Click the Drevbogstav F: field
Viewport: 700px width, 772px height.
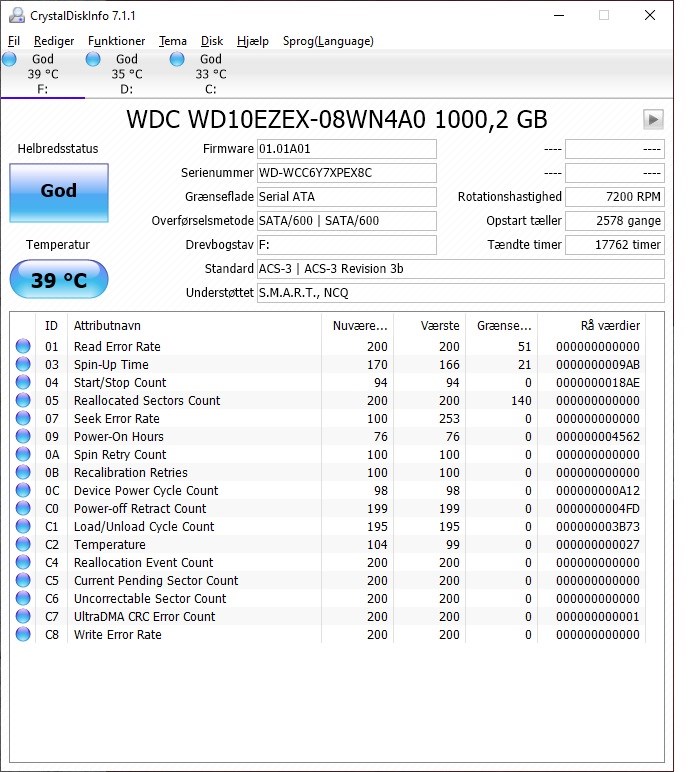coord(347,245)
